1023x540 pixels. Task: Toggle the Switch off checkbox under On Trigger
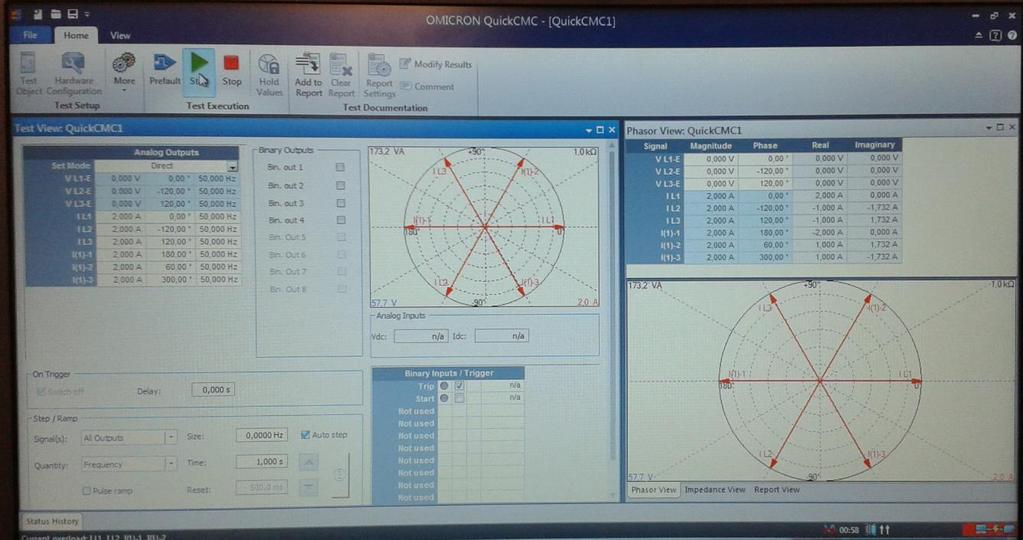coord(41,391)
